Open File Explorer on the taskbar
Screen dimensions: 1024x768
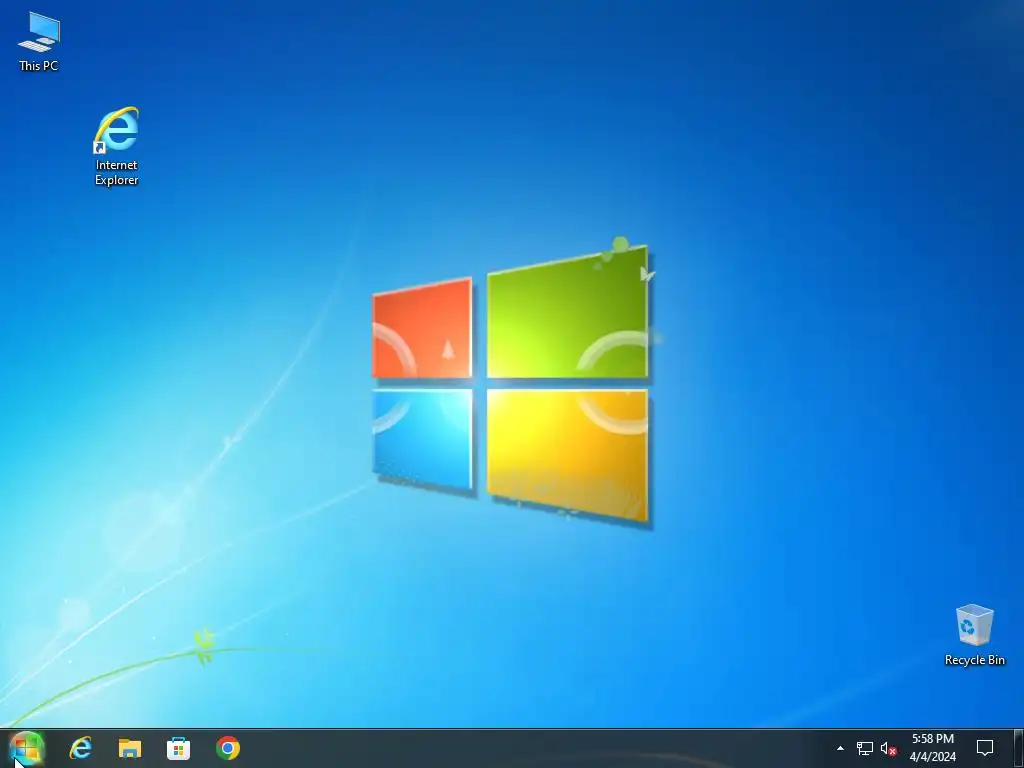click(x=129, y=748)
